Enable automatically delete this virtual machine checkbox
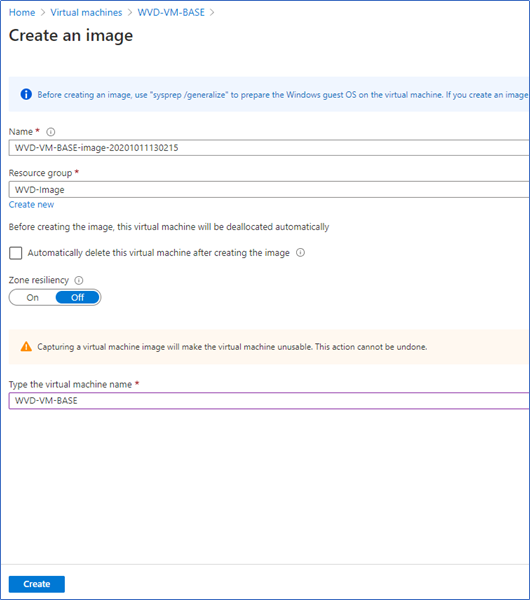The width and height of the screenshot is (530, 600). coord(16,253)
